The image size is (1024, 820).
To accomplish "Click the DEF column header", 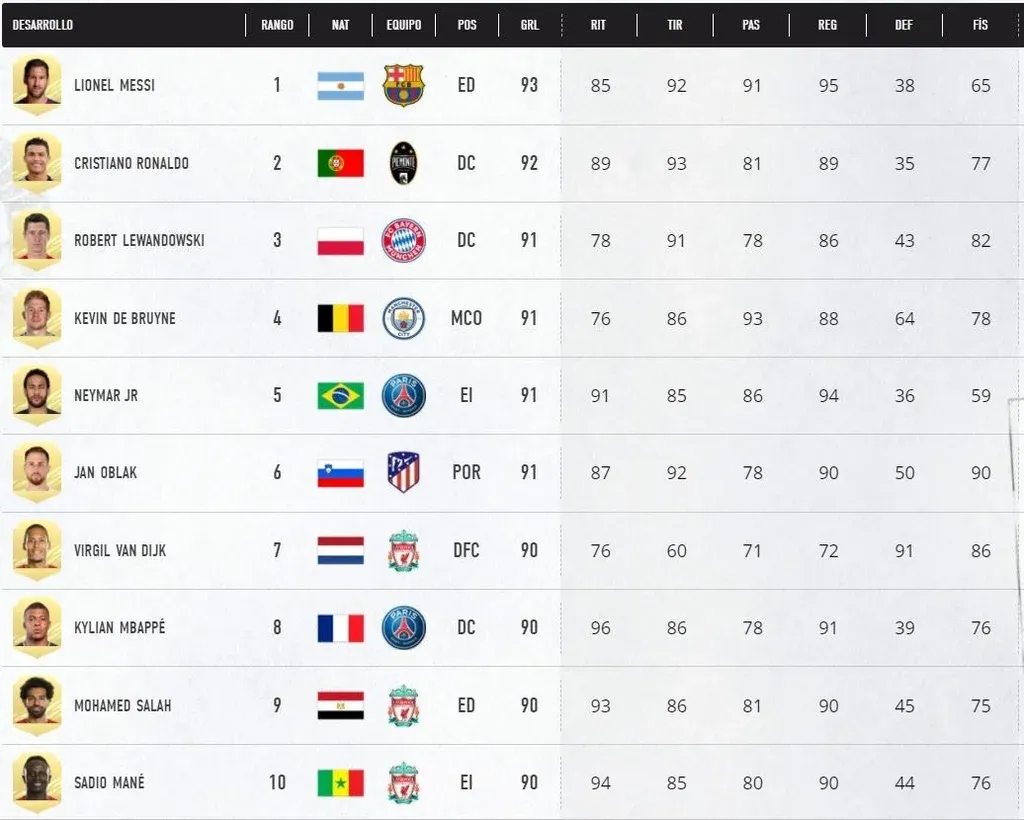I will pos(904,25).
